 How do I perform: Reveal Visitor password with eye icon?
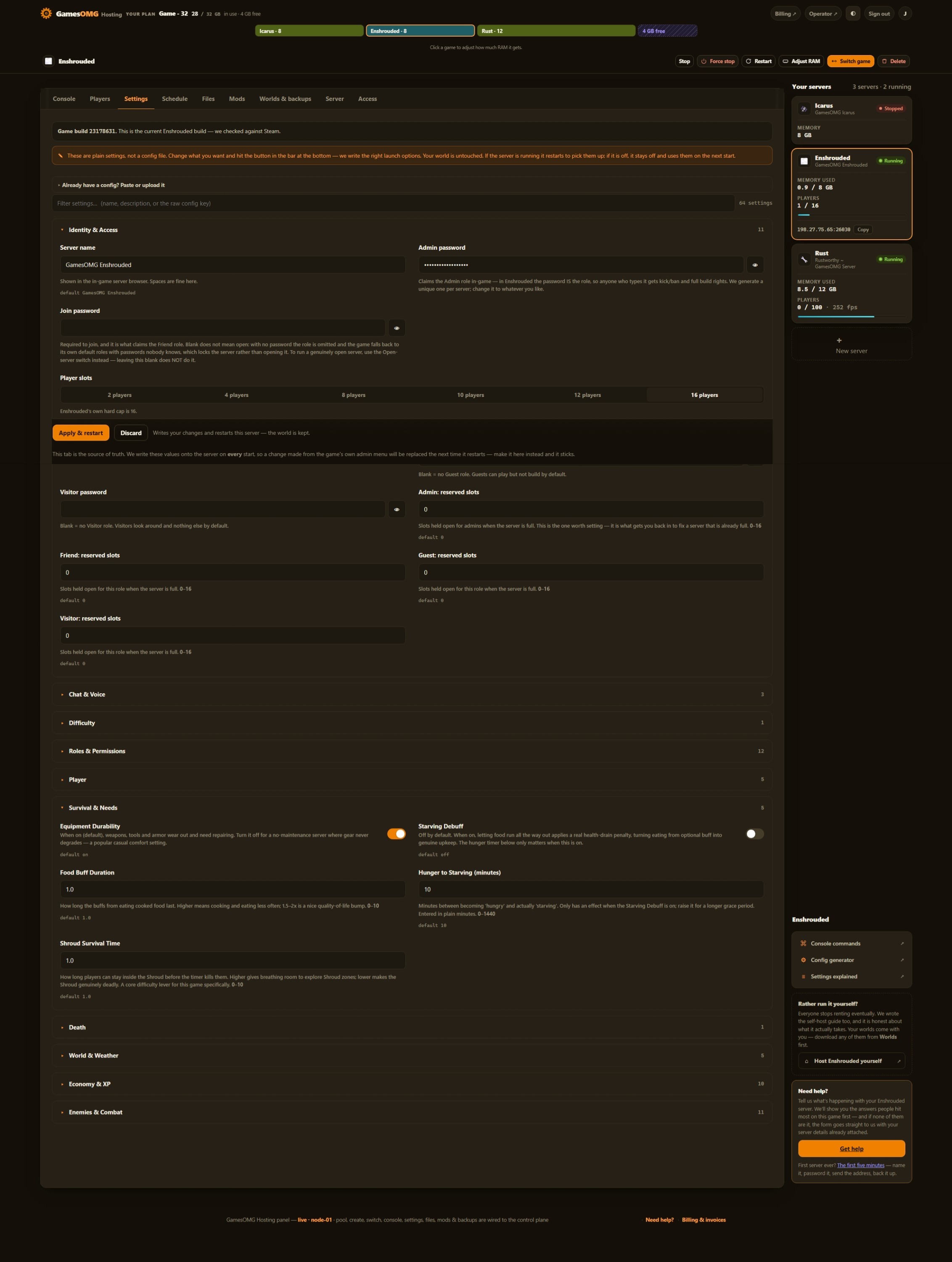[397, 510]
